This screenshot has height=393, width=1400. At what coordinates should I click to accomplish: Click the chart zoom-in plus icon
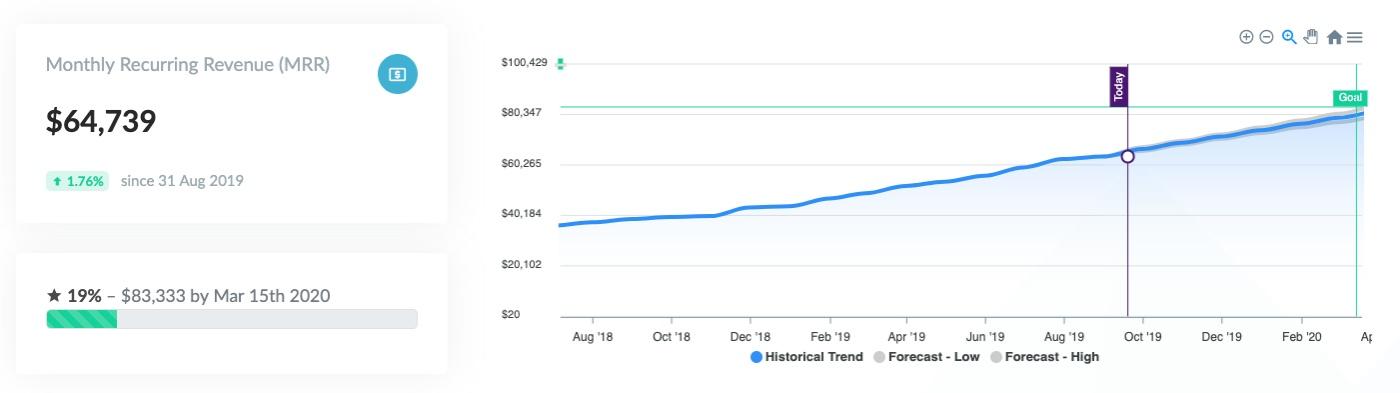[x=1246, y=37]
